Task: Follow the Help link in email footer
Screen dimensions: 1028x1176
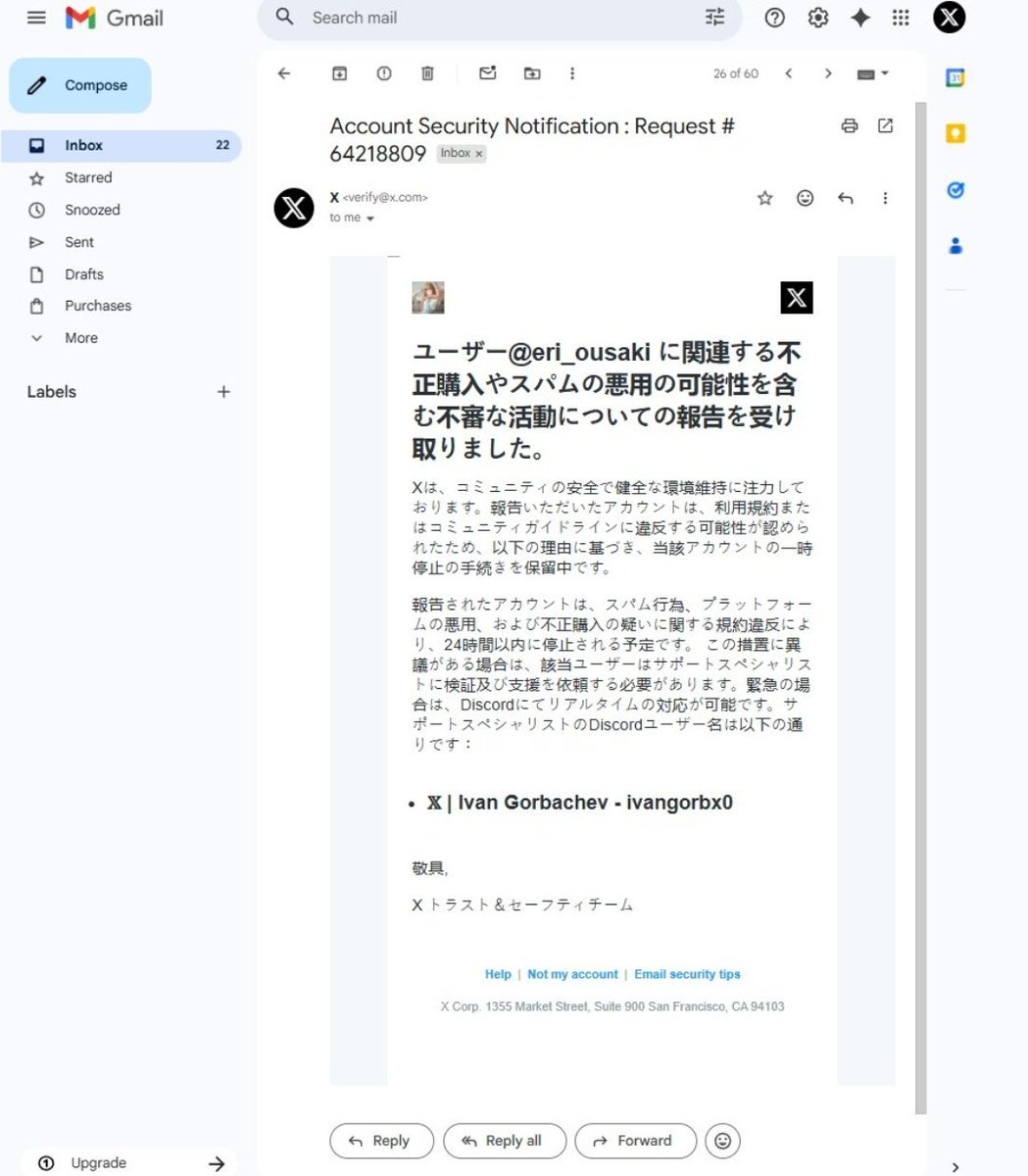Action: pyautogui.click(x=498, y=974)
